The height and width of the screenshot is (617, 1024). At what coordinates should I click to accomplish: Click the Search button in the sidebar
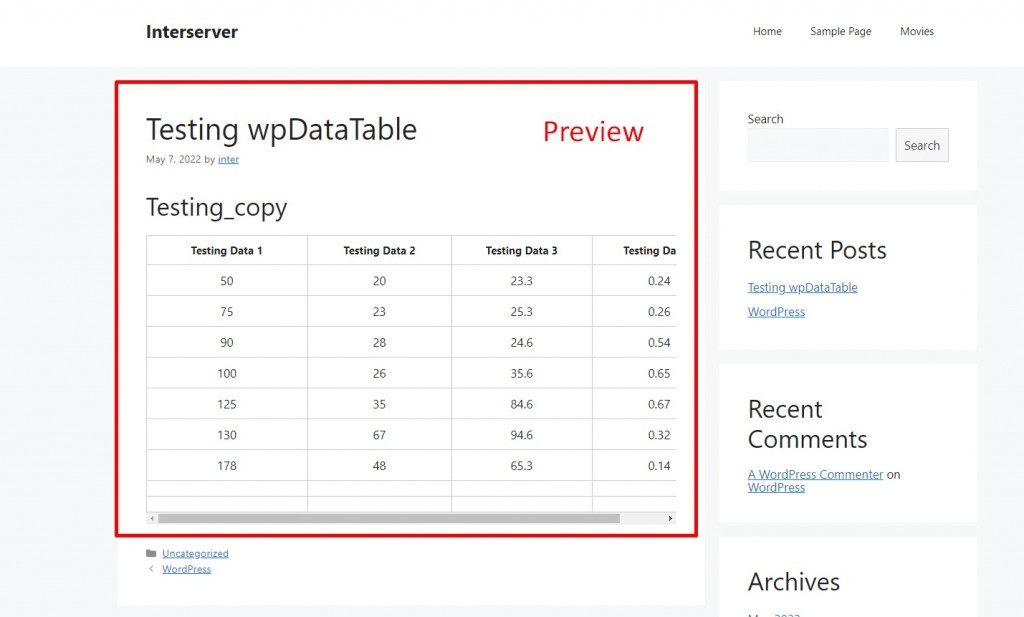click(922, 145)
